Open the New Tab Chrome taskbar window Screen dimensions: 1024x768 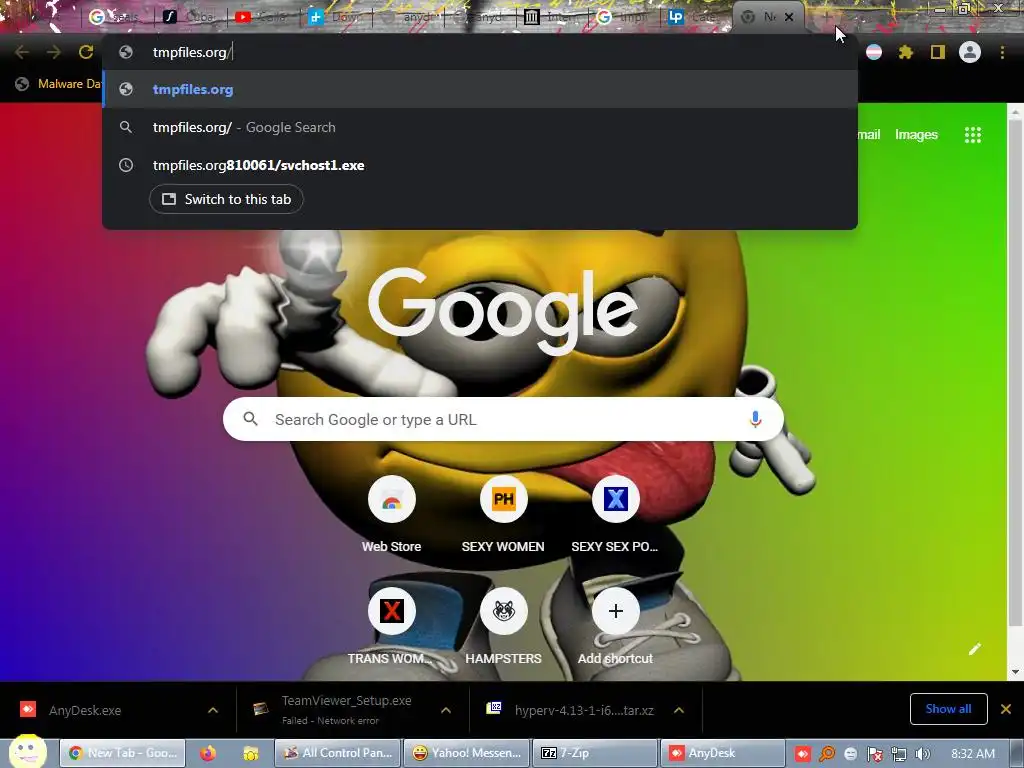pos(122,753)
